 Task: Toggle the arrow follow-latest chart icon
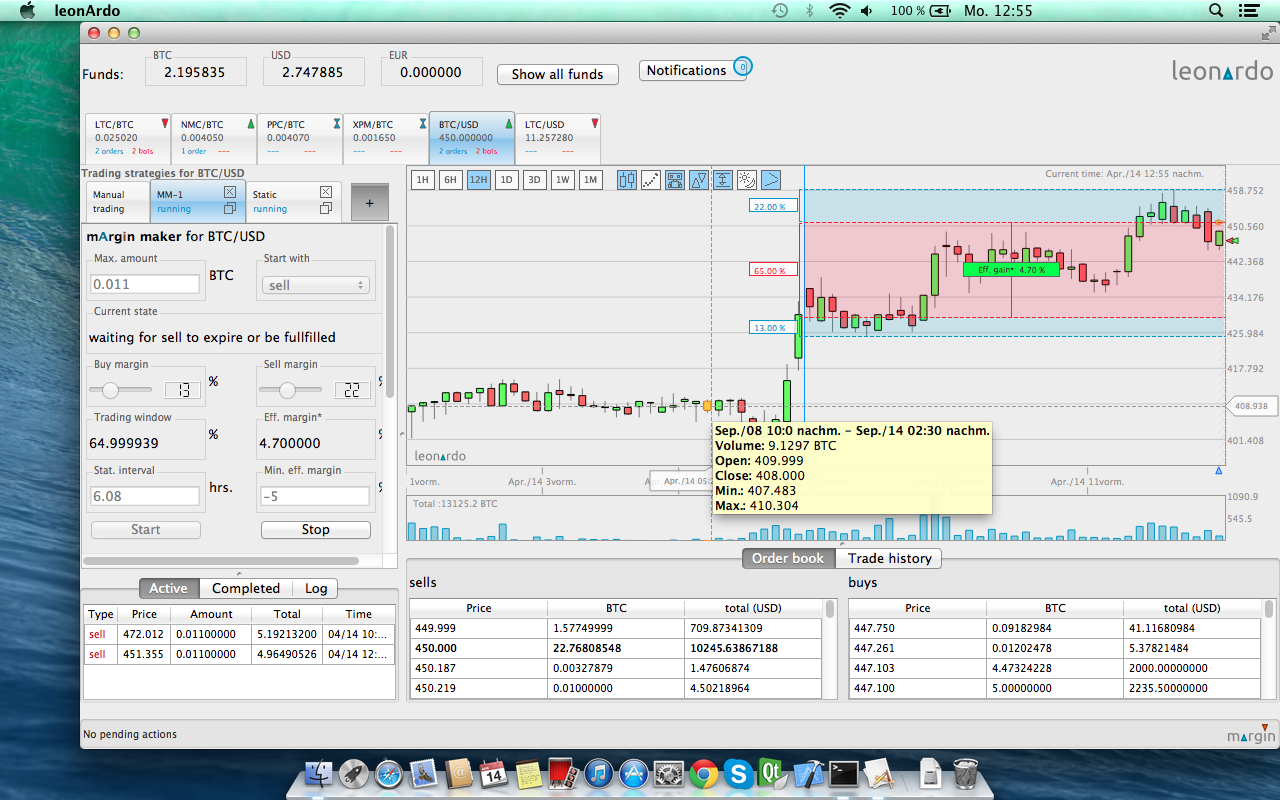(771, 180)
